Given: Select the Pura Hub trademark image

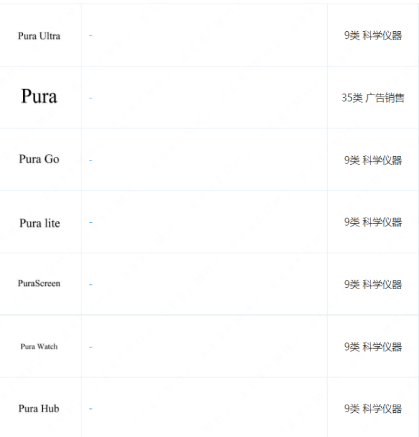Looking at the screenshot, I should (x=39, y=408).
